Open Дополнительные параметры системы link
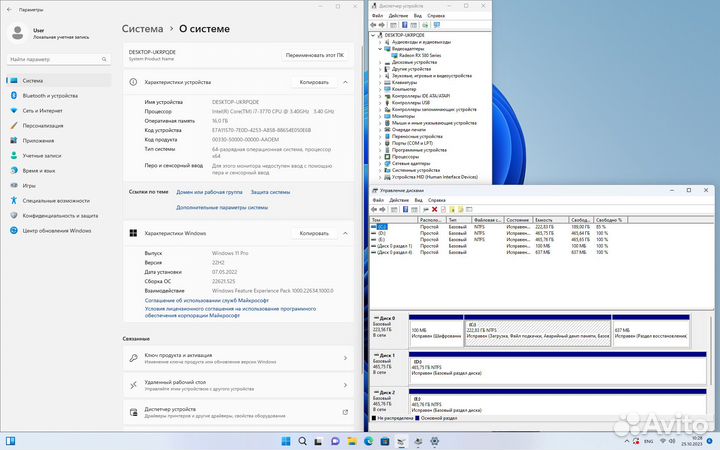The width and height of the screenshot is (720, 450). pyautogui.click(x=222, y=207)
